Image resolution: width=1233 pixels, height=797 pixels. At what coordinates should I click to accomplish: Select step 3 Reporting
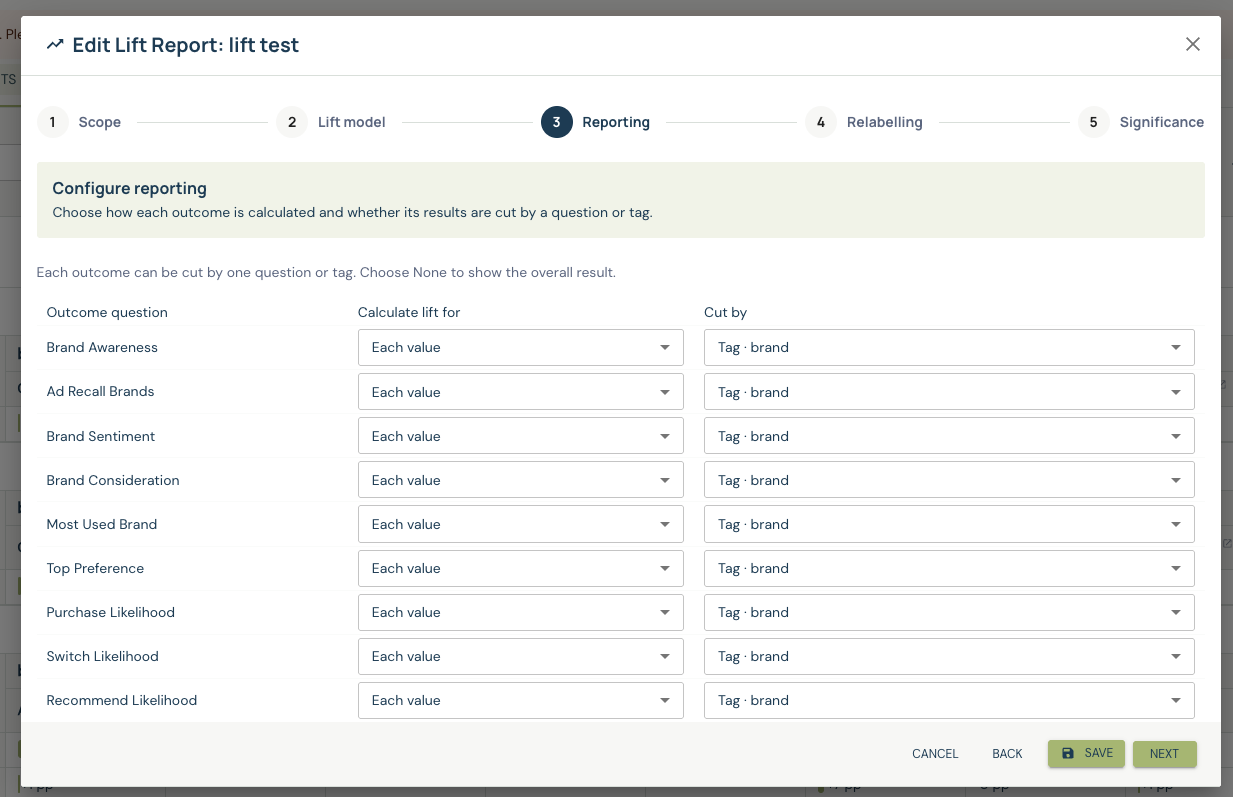pyautogui.click(x=596, y=122)
